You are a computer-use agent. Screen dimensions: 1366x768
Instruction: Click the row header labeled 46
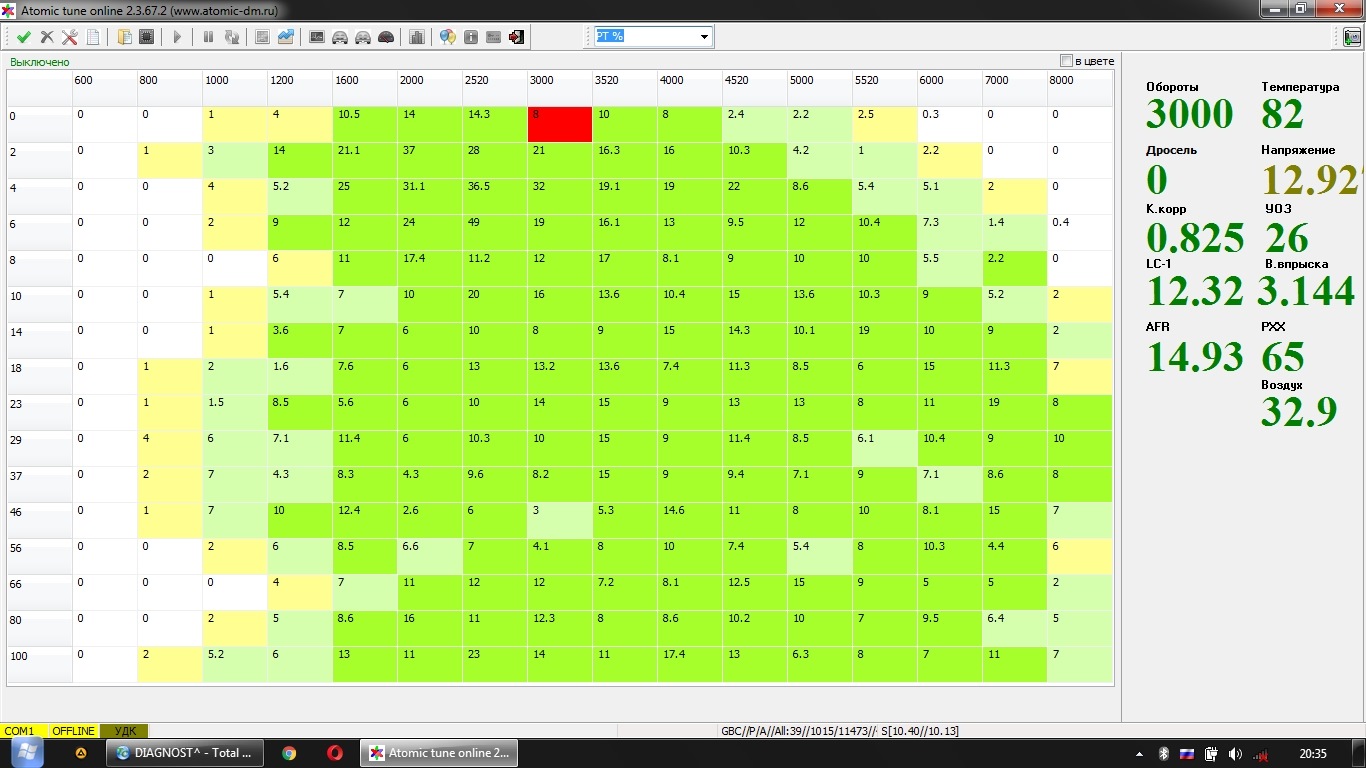(x=40, y=520)
